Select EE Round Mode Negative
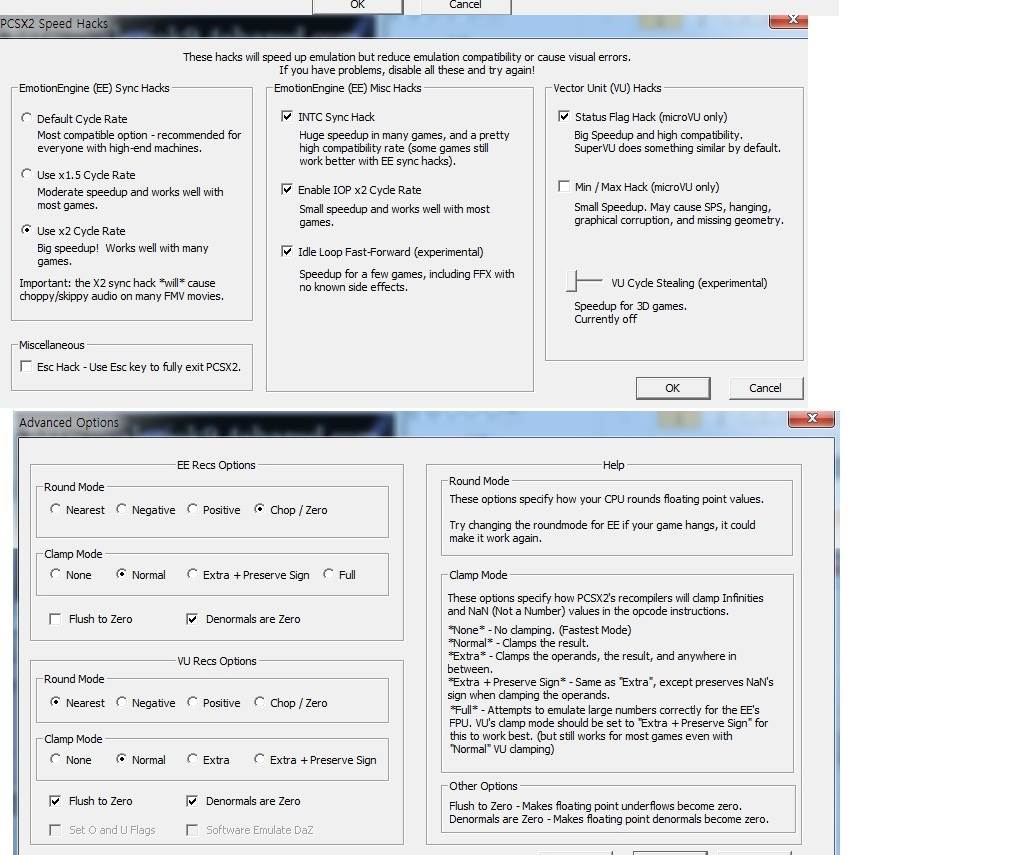 121,509
